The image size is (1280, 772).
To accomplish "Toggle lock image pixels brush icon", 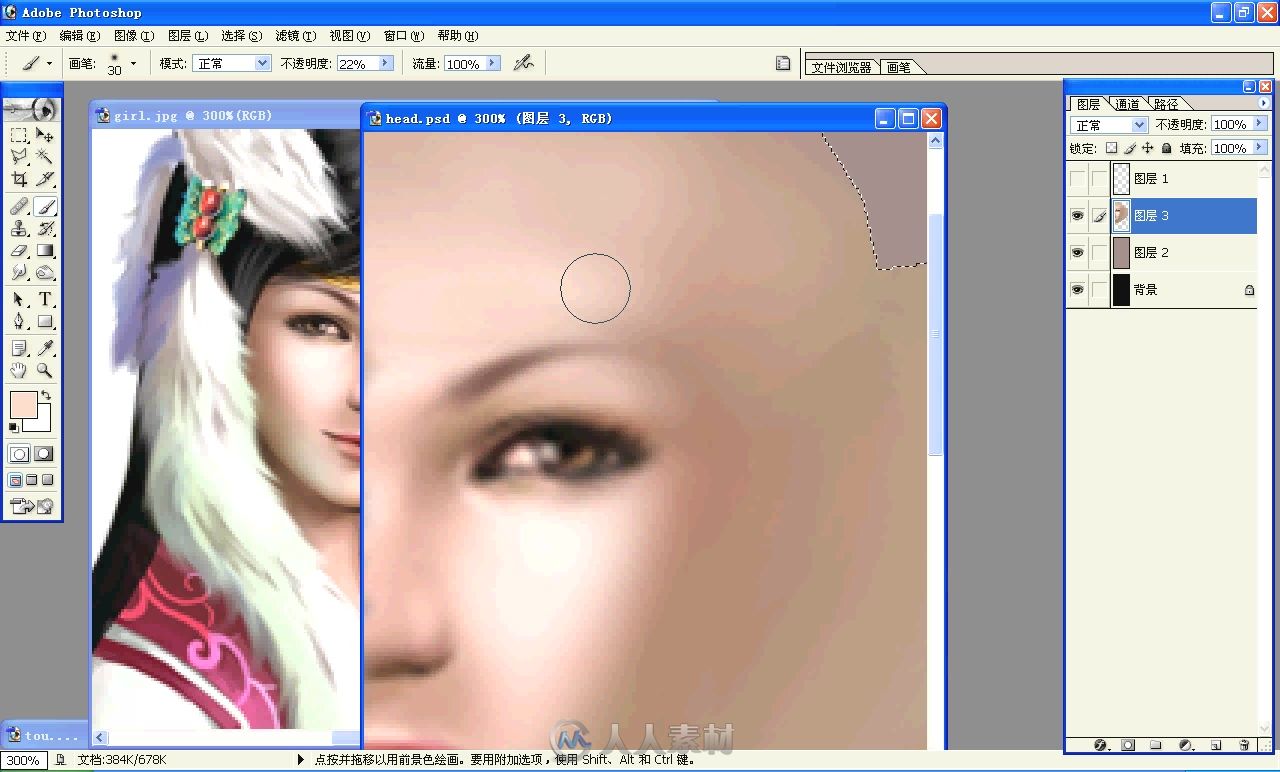I will coord(1129,148).
